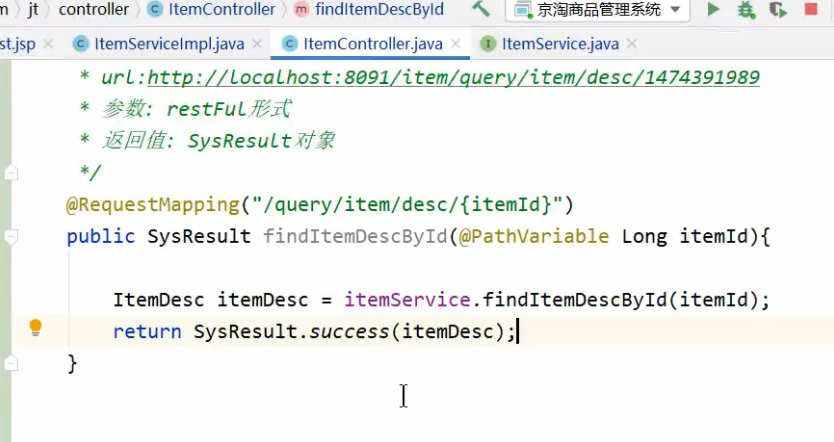Viewport: 834px width, 442px height.
Task: Click the ItemController.java tab class icon
Action: click(289, 44)
